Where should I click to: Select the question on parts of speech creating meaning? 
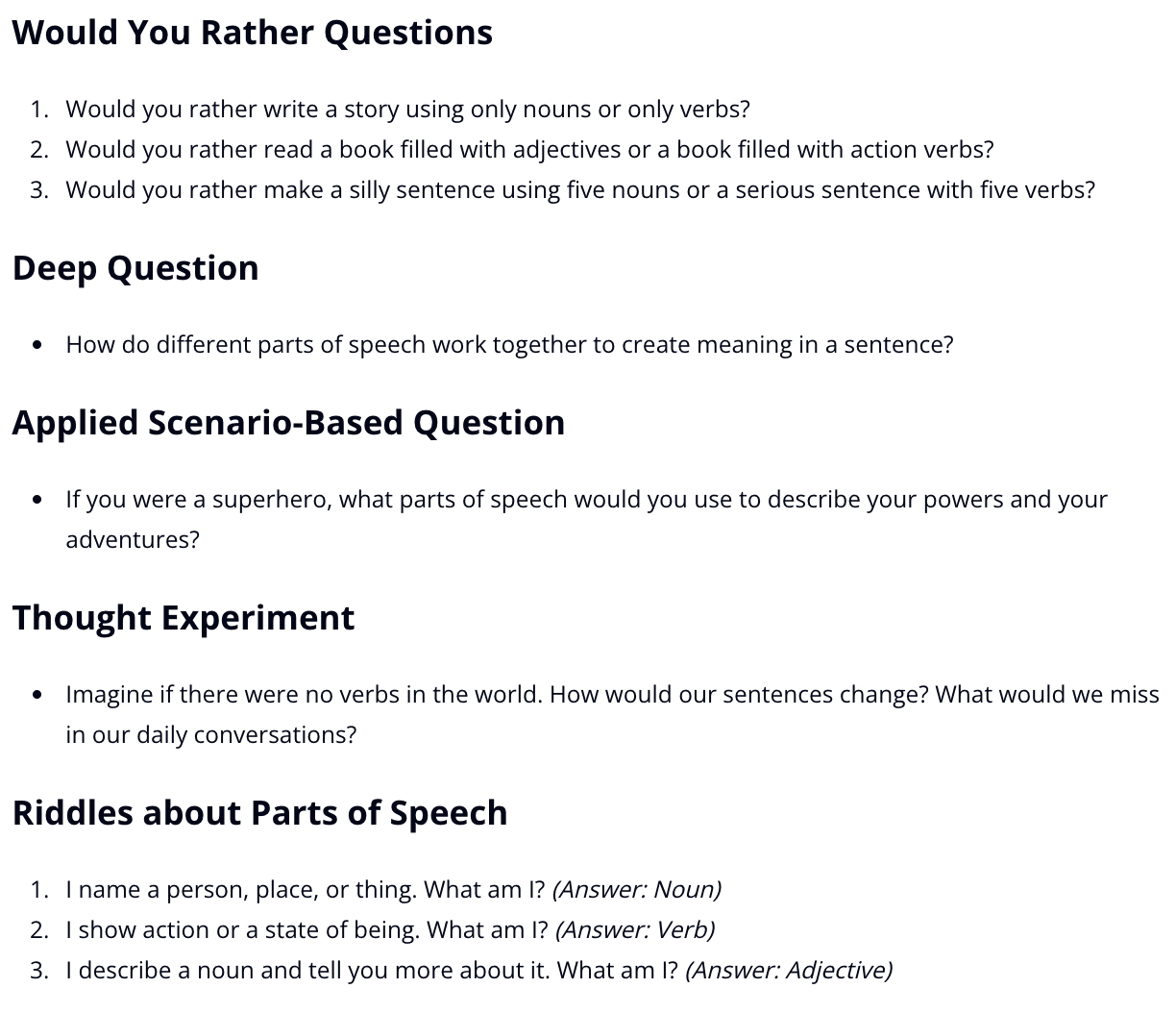[509, 345]
